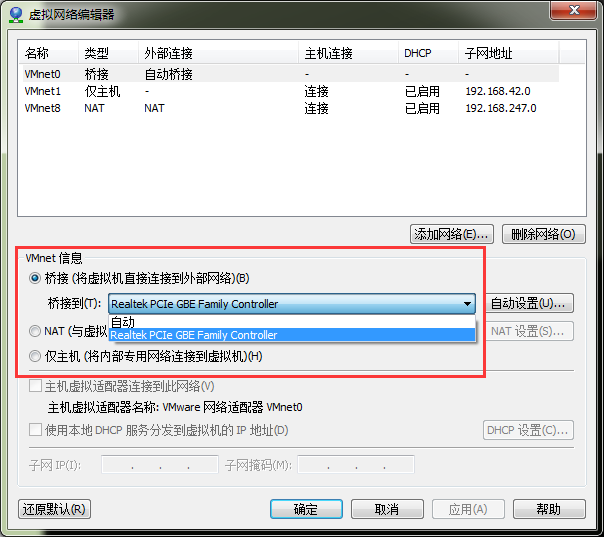This screenshot has height=537, width=604.
Task: Sort by the 类型 column header
Action: click(108, 53)
